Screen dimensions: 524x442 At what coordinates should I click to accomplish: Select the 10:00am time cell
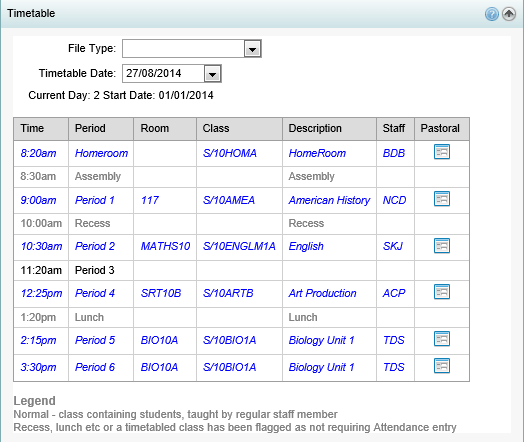click(41, 223)
